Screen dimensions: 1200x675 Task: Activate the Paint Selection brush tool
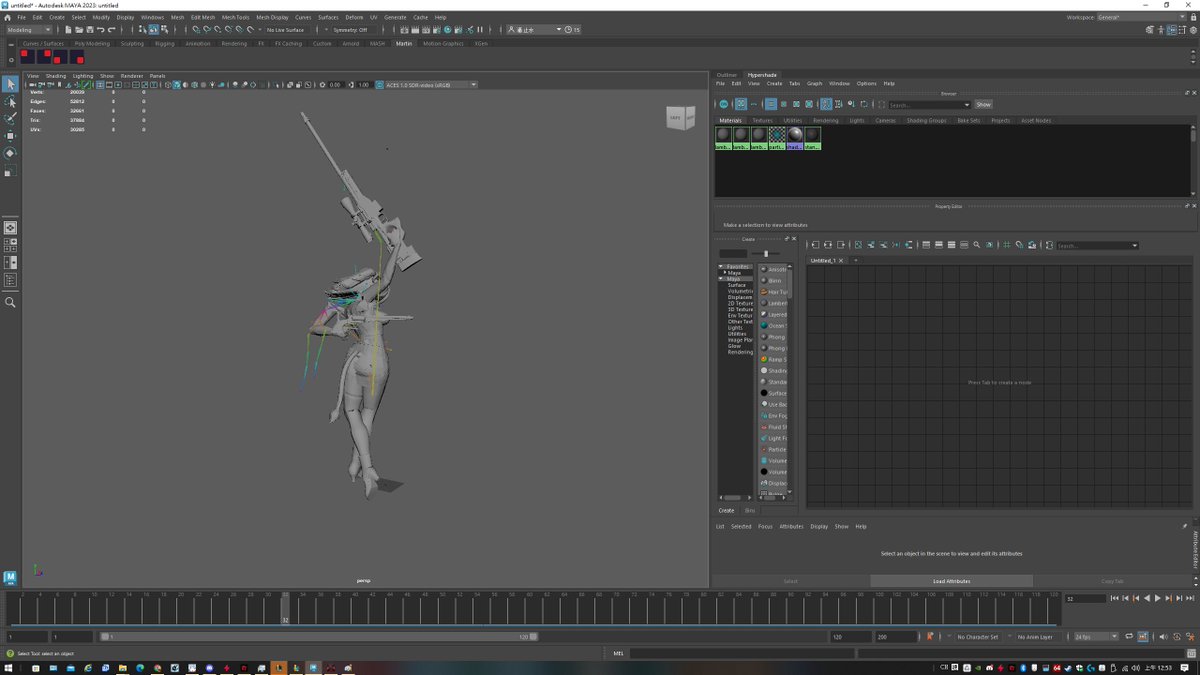(x=10, y=118)
